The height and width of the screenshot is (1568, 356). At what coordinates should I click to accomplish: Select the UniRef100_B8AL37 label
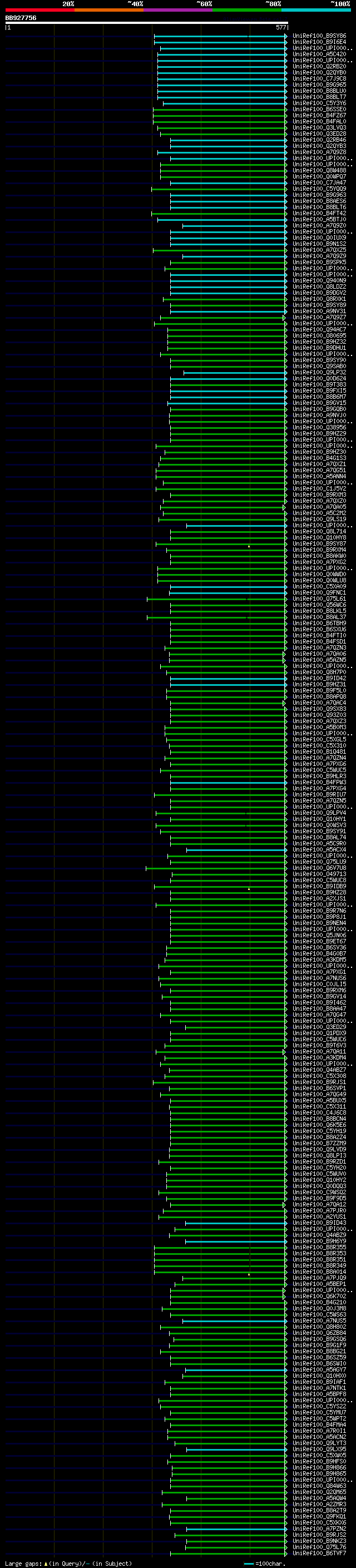pos(319,617)
